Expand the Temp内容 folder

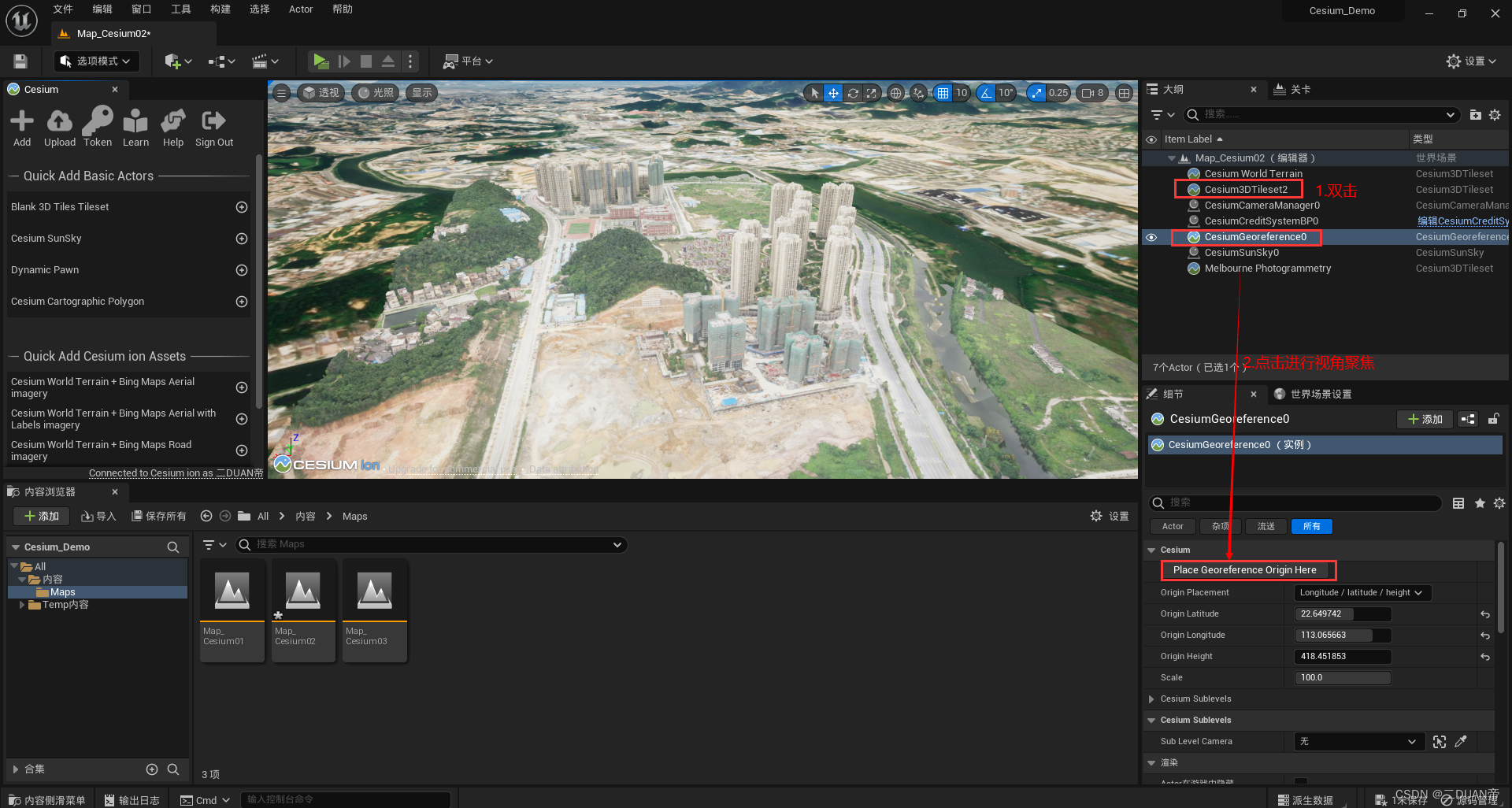[21, 605]
